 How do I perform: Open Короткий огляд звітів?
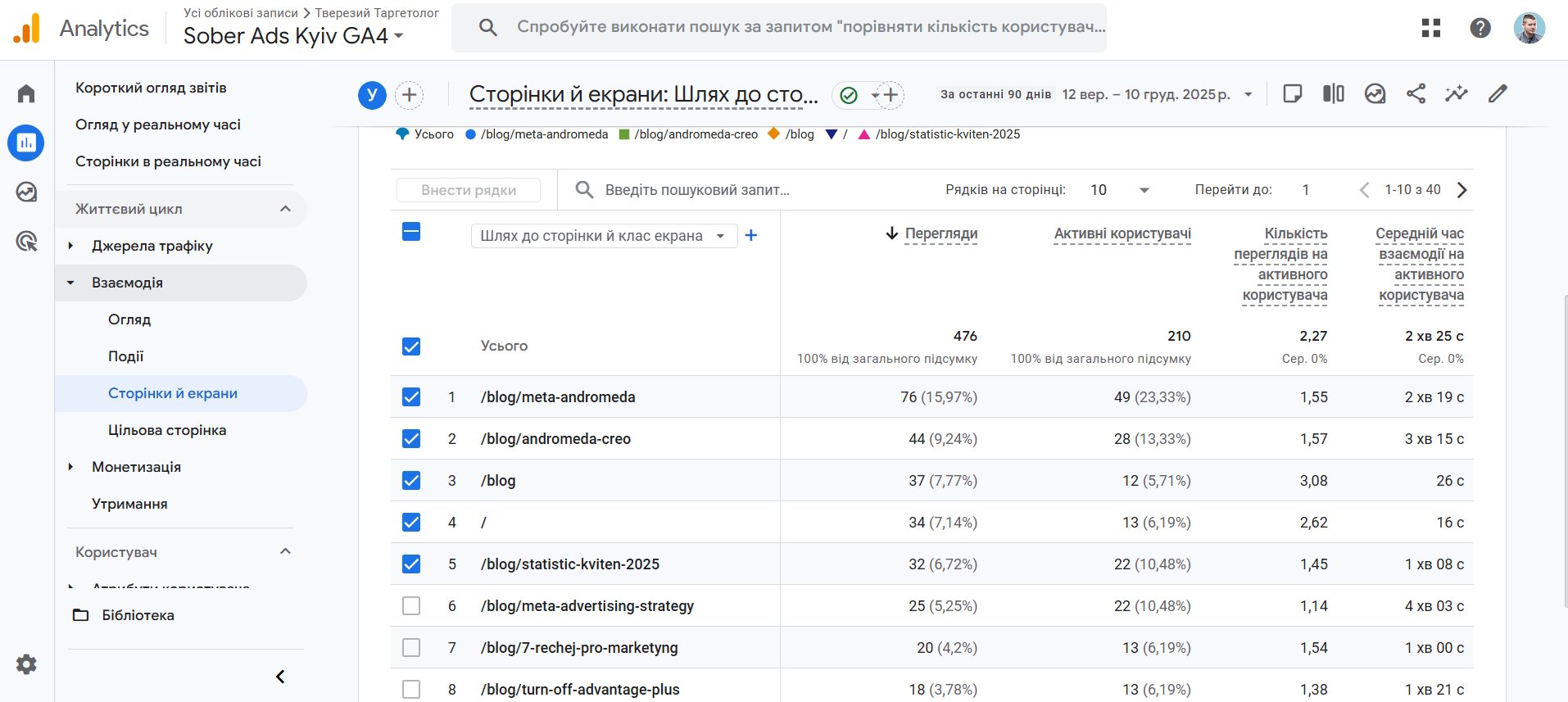(x=151, y=88)
